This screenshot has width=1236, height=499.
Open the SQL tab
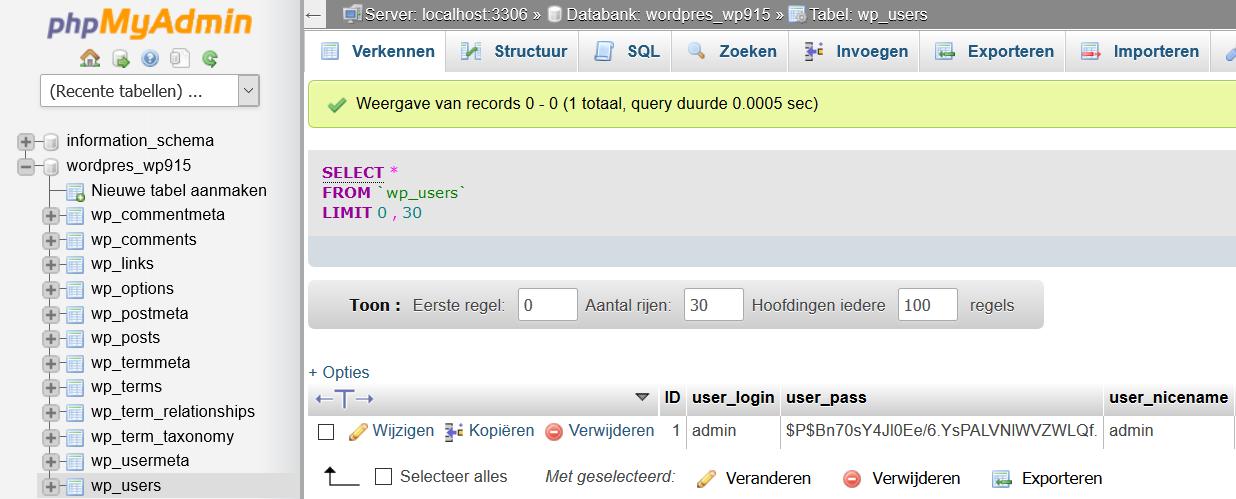627,51
